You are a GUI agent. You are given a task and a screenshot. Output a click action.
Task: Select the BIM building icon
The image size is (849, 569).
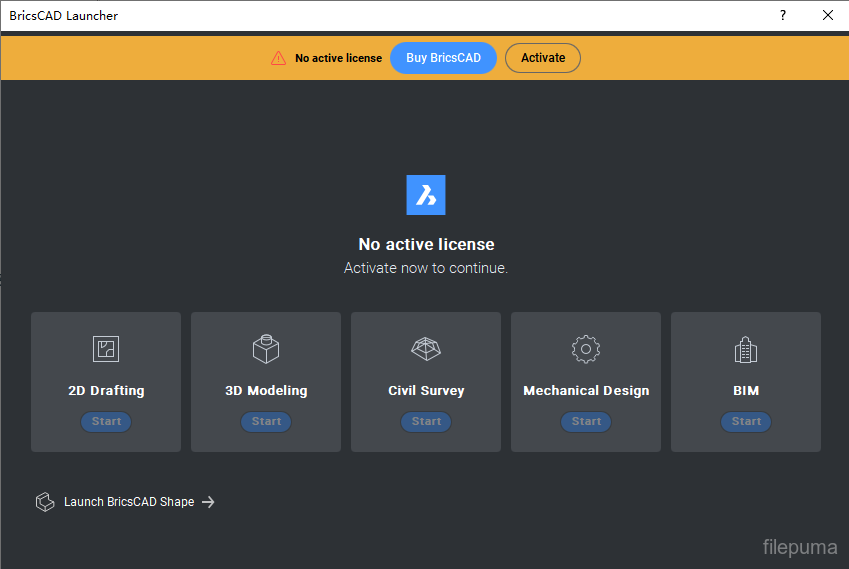tap(746, 349)
